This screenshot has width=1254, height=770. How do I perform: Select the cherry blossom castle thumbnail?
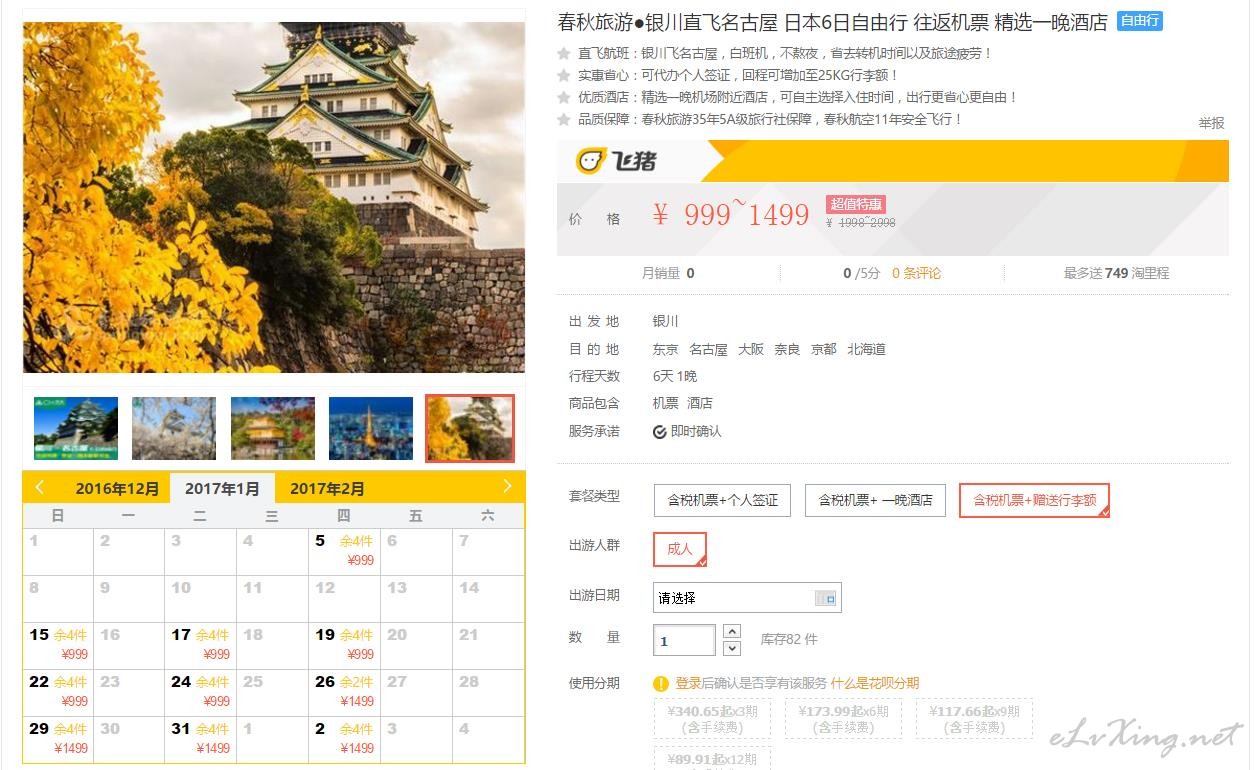174,428
